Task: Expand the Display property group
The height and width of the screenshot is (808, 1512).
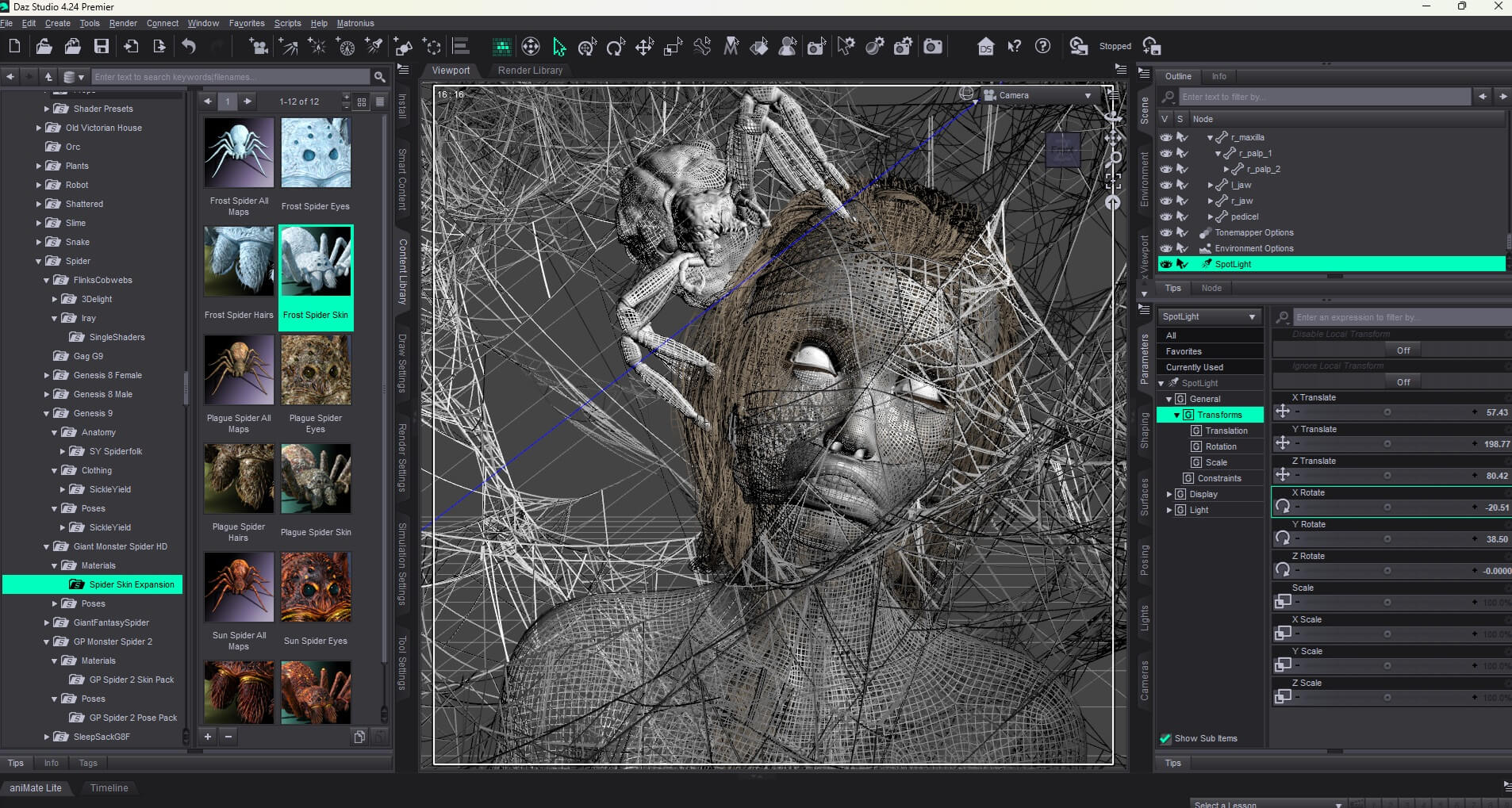Action: coord(1169,494)
